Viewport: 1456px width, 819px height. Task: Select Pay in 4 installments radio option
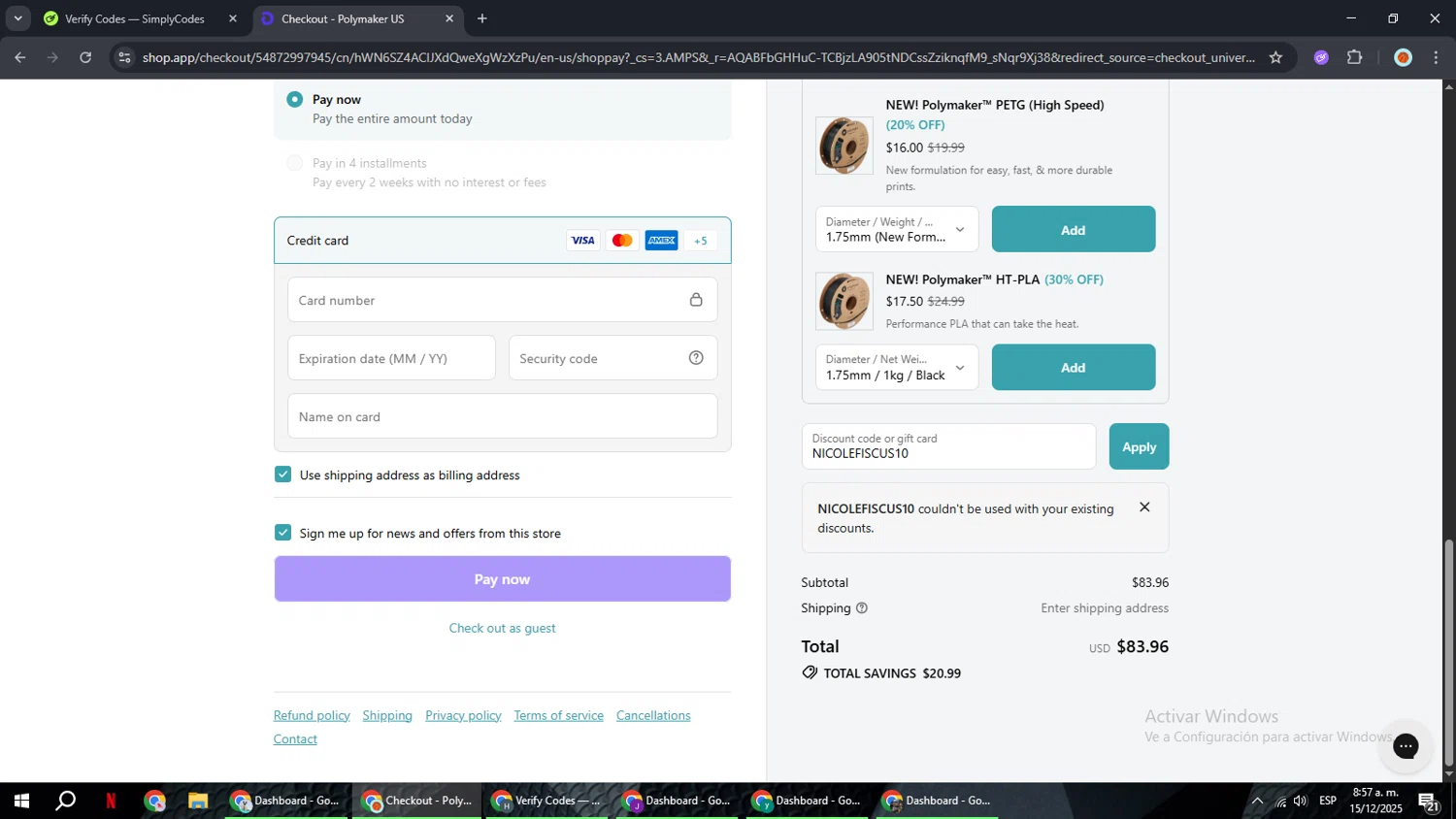tap(294, 163)
